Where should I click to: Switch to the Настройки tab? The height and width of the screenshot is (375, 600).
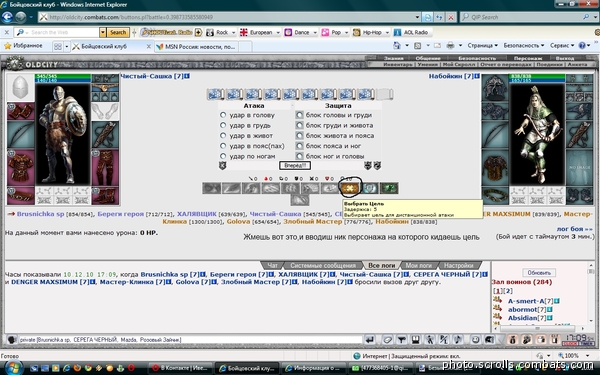458,265
